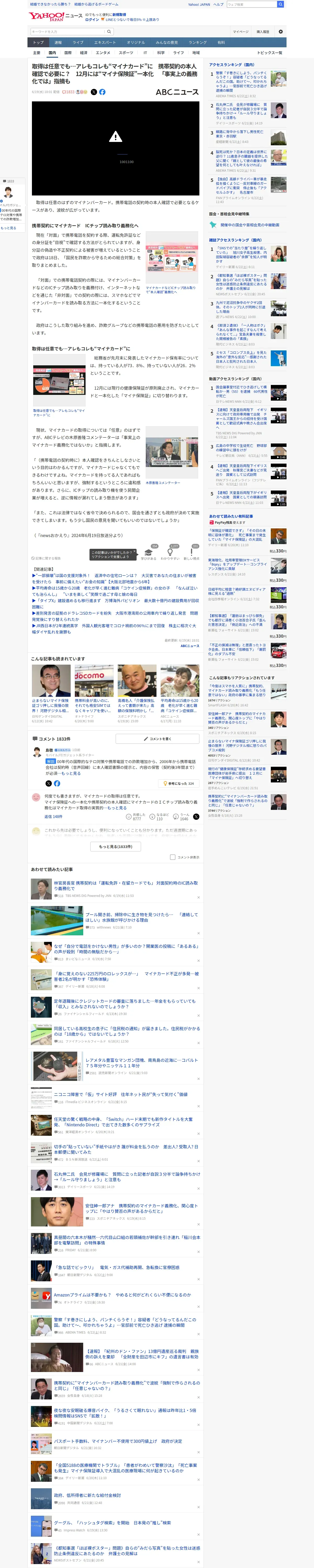Select the ランキング tab

[197, 43]
